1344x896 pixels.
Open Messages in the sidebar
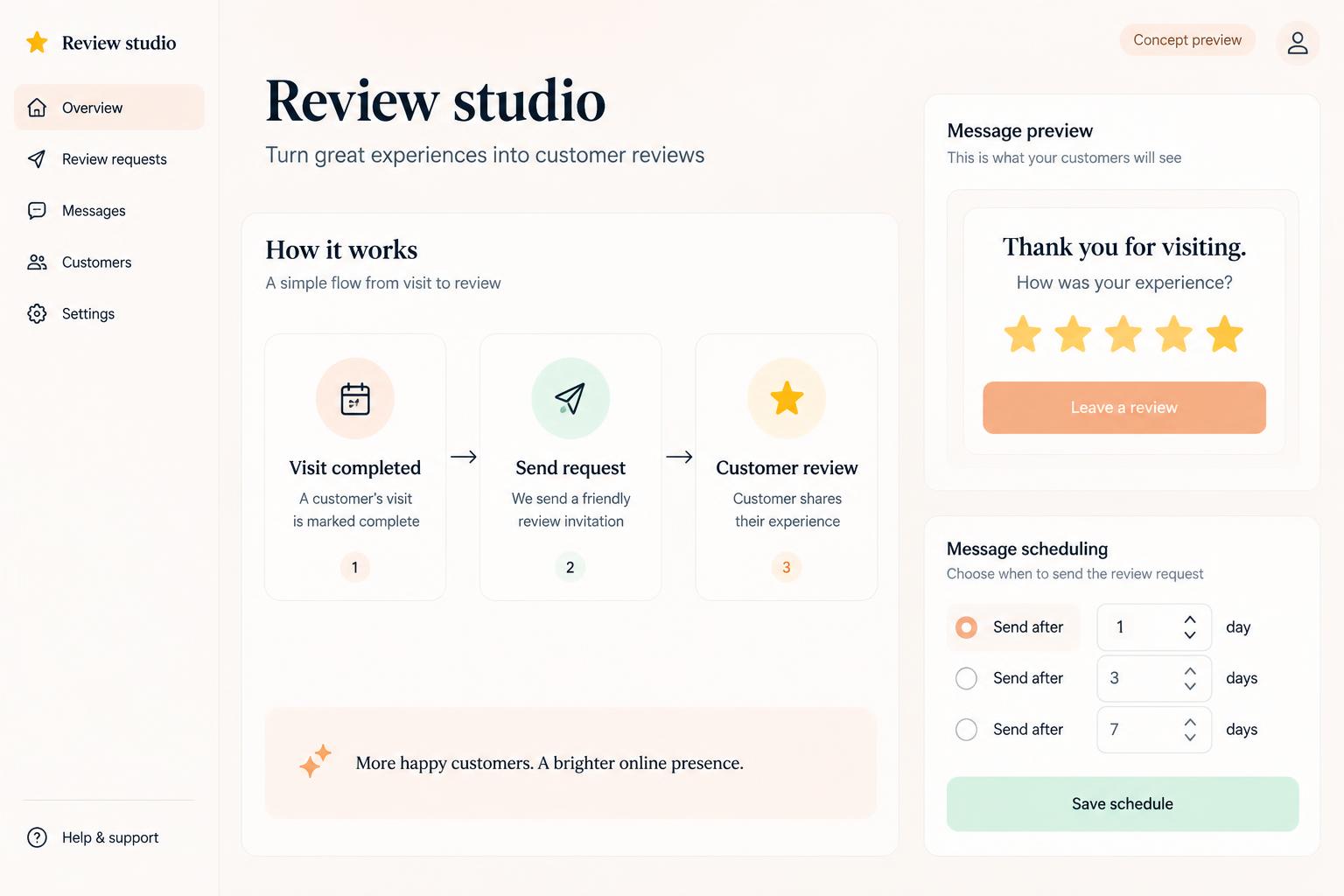point(109,210)
